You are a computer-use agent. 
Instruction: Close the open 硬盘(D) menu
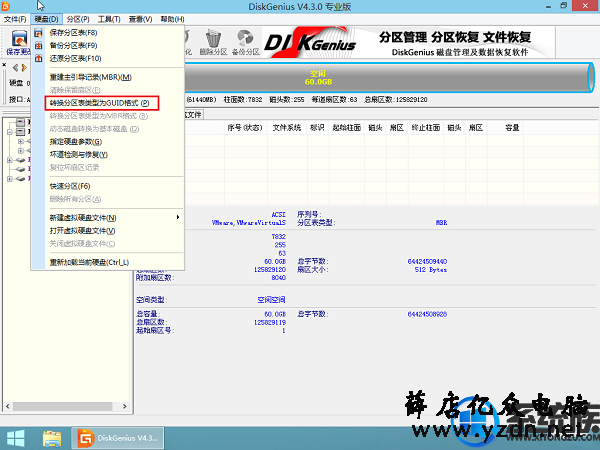point(46,19)
